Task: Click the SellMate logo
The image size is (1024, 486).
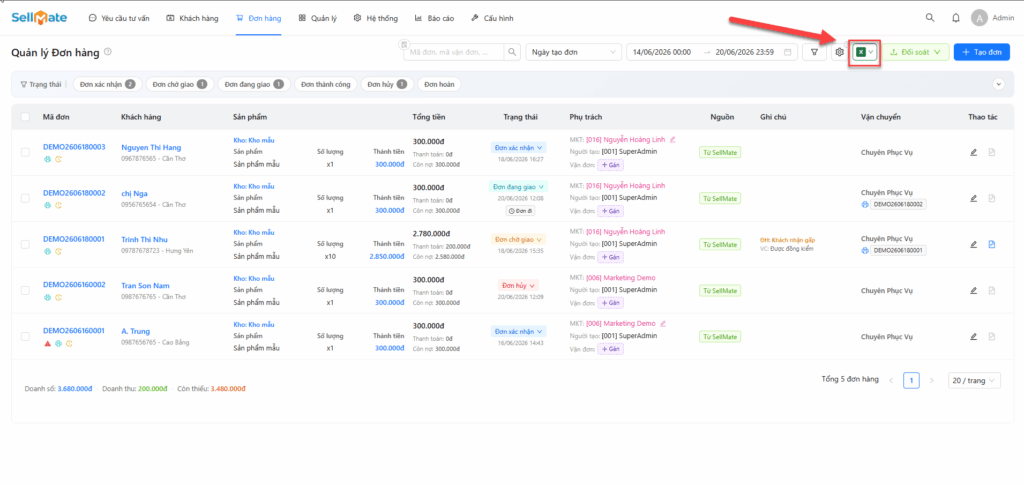Action: pyautogui.click(x=39, y=18)
